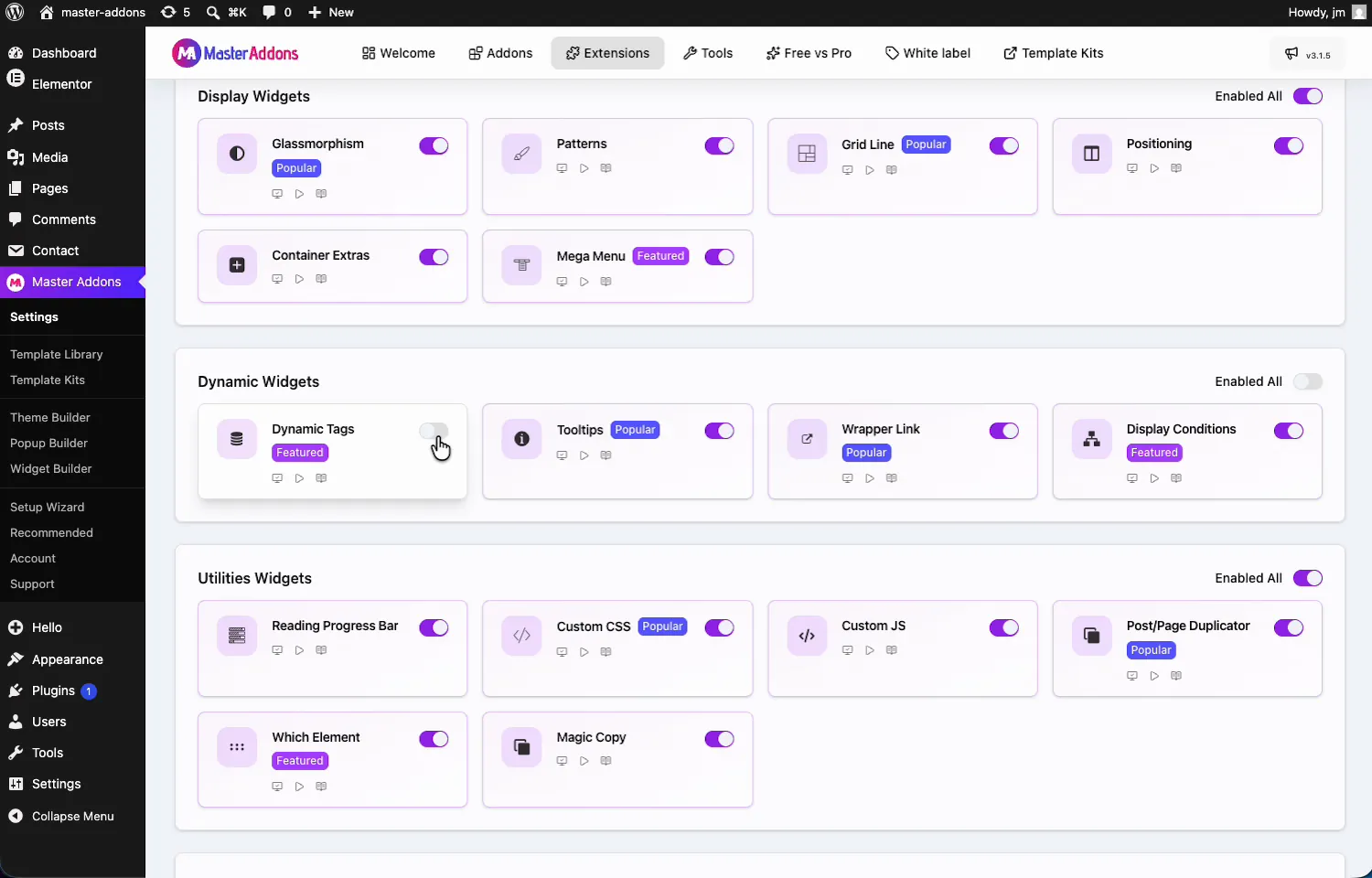
Task: Switch to the Addons tab
Action: [x=500, y=53]
